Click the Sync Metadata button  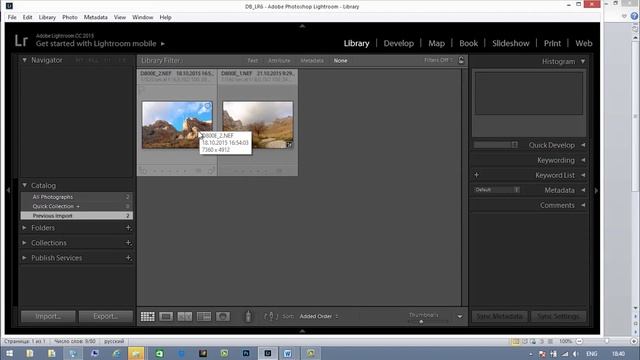click(500, 316)
